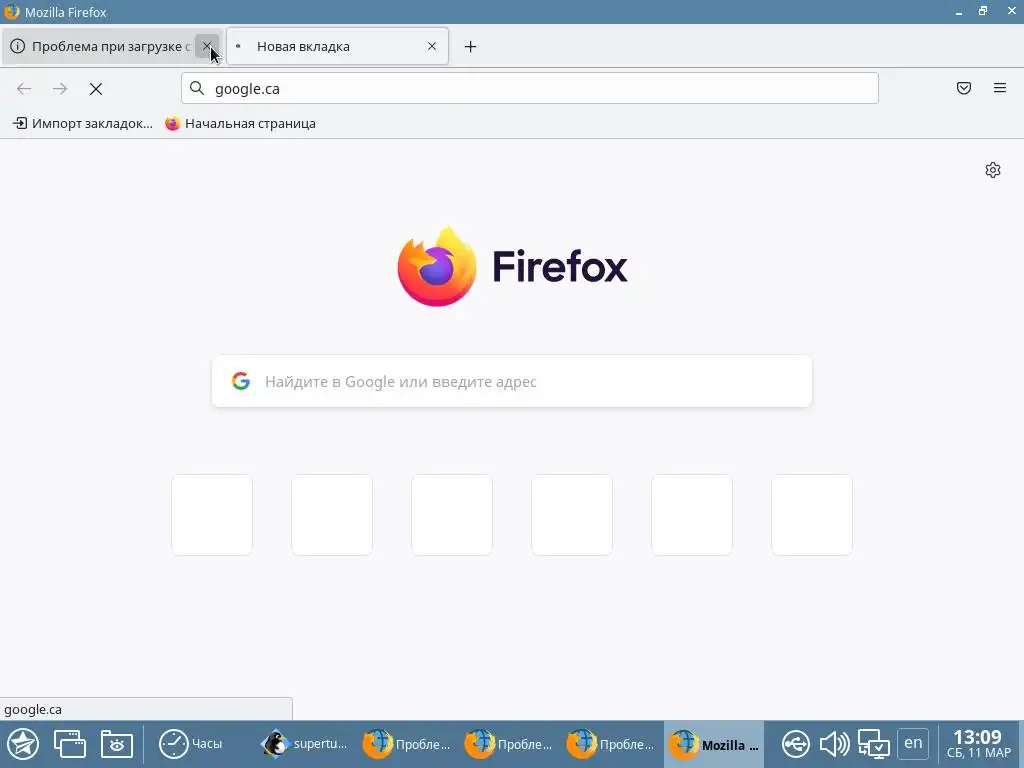Open the clock showing 13:09

pyautogui.click(x=978, y=744)
